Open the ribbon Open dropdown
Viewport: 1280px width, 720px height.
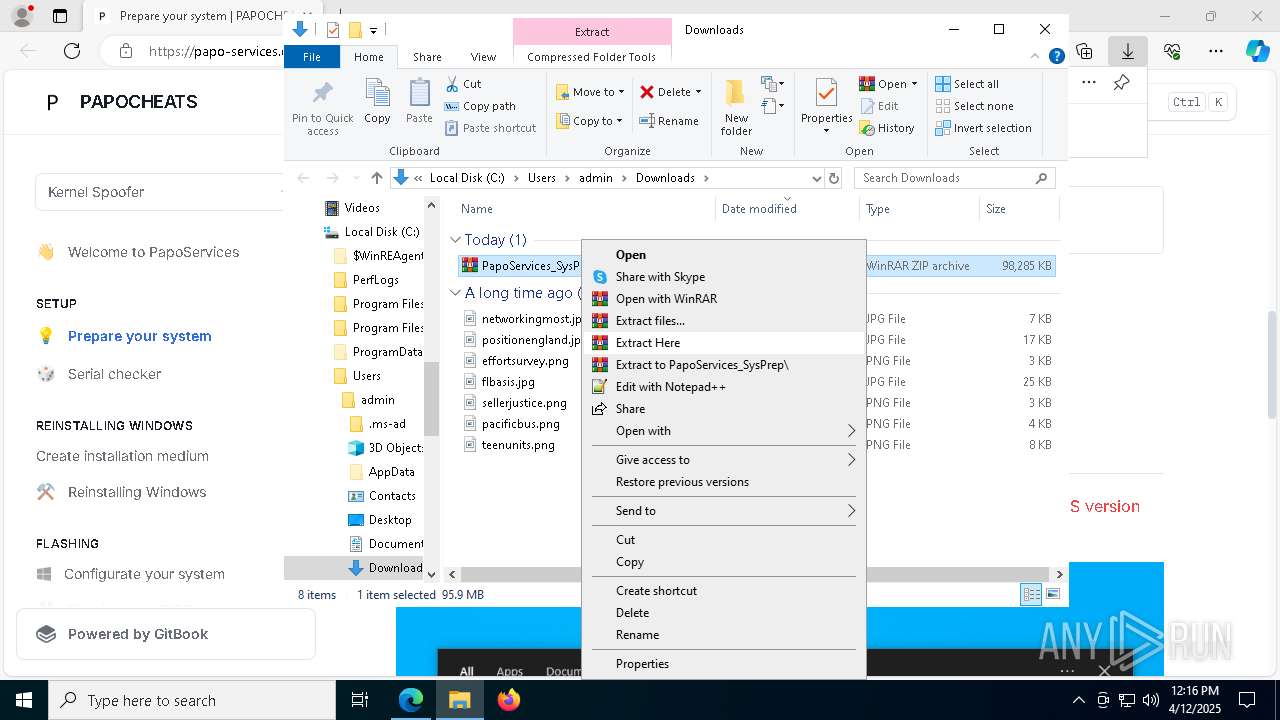pos(914,84)
